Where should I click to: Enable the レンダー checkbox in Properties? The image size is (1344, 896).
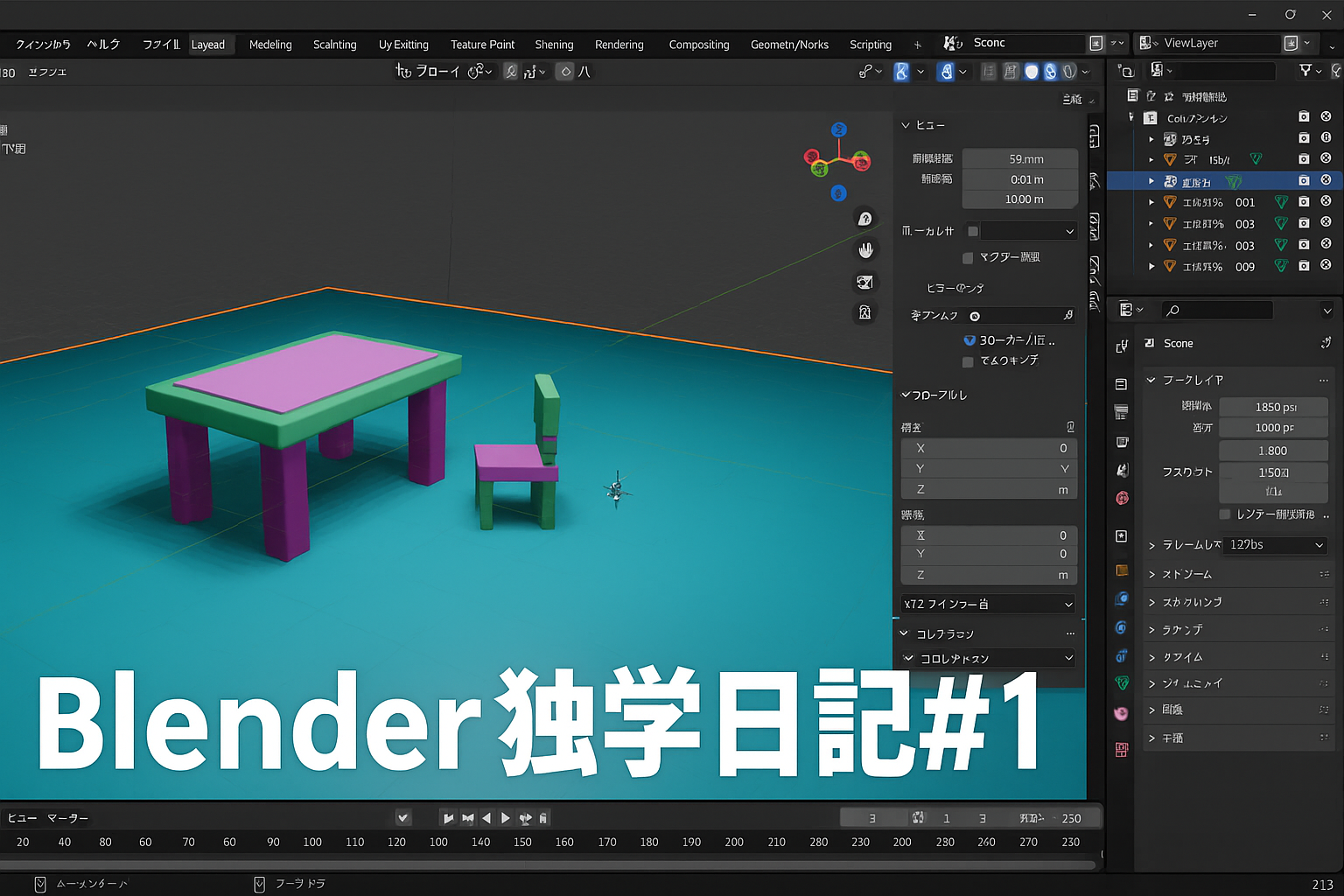[1225, 514]
